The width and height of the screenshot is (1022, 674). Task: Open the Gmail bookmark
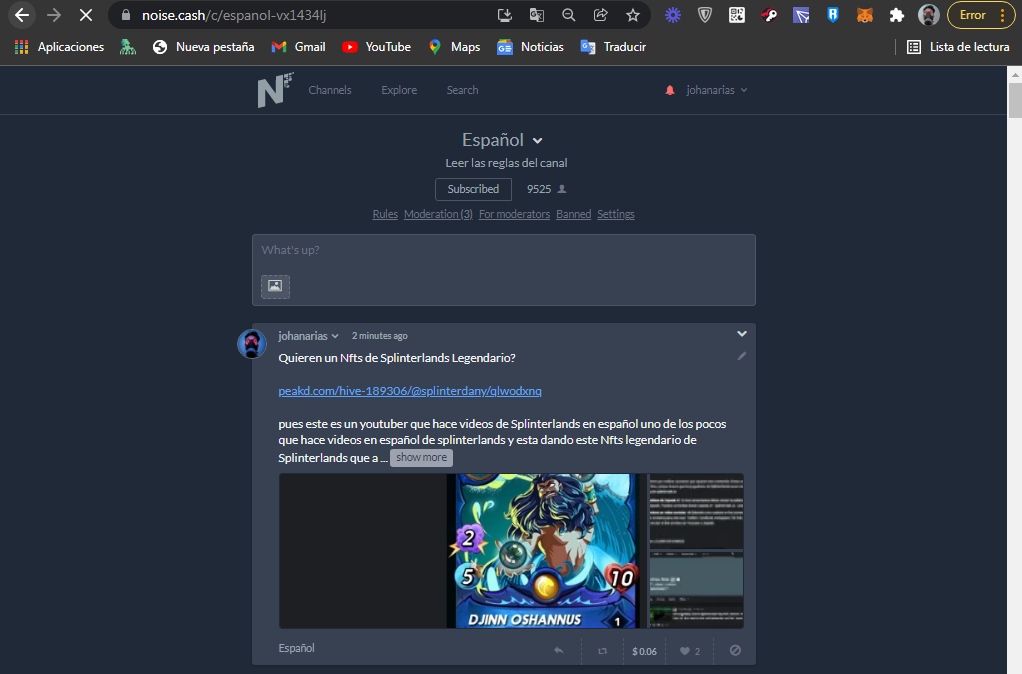pyautogui.click(x=299, y=47)
